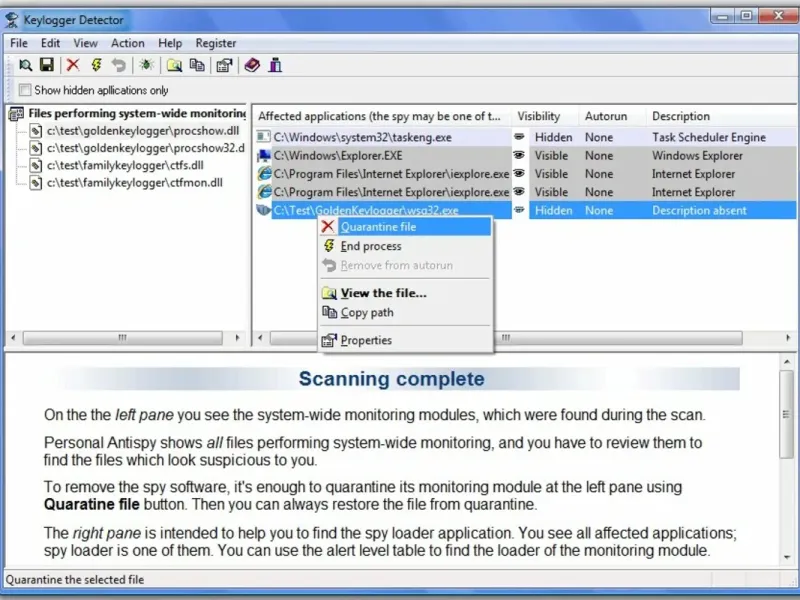This screenshot has width=800, height=600.
Task: Open the File menu
Action: (19, 43)
